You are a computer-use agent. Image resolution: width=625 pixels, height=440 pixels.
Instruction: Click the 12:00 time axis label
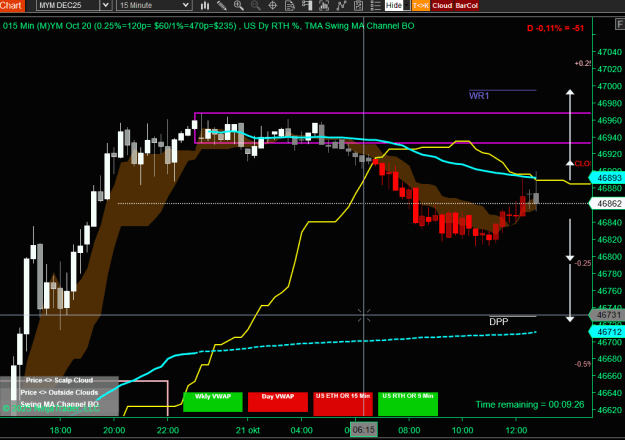click(516, 430)
